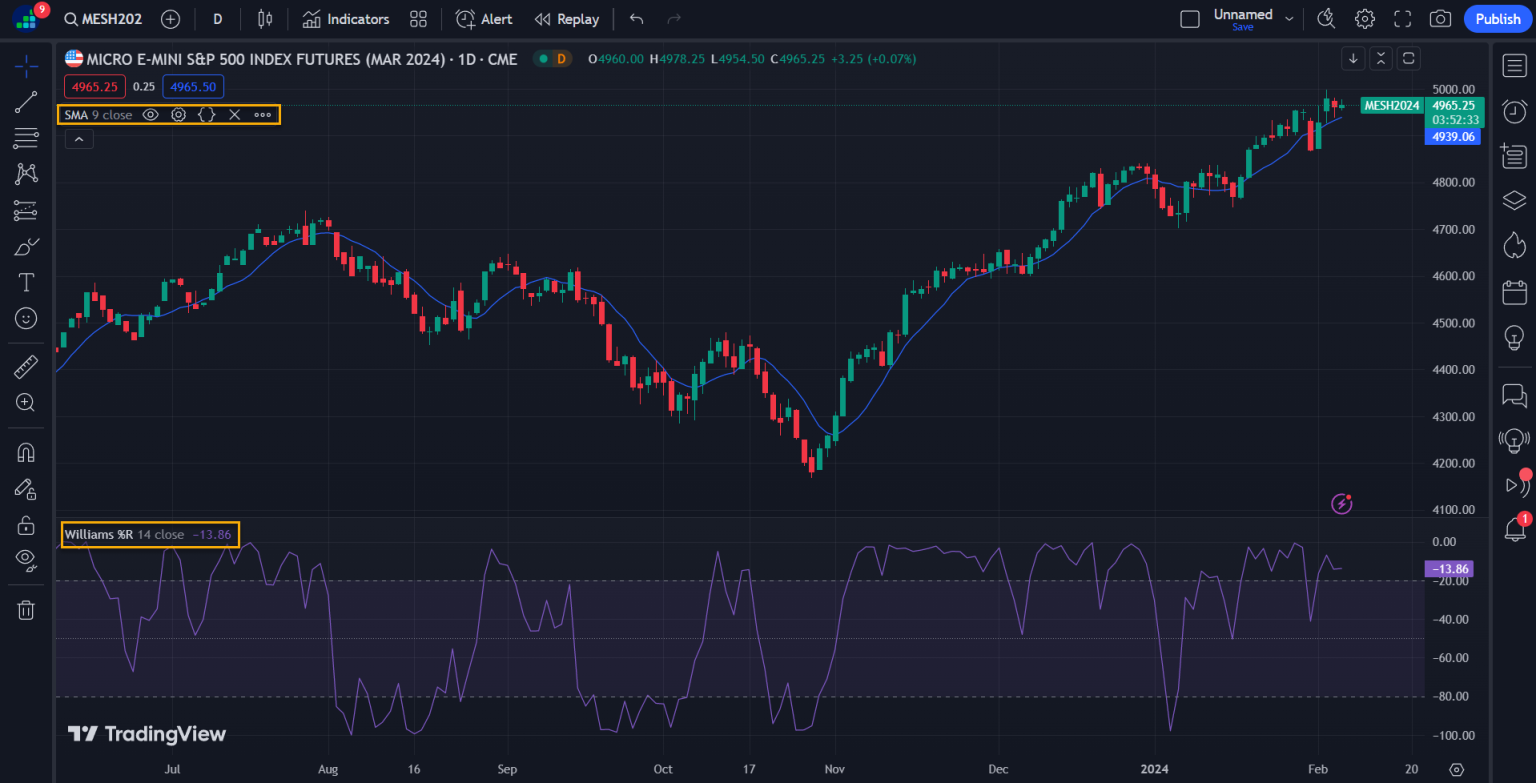Screen dimensions: 1536x783
Task: Collapse the indicator legend chevron
Action: point(79,140)
